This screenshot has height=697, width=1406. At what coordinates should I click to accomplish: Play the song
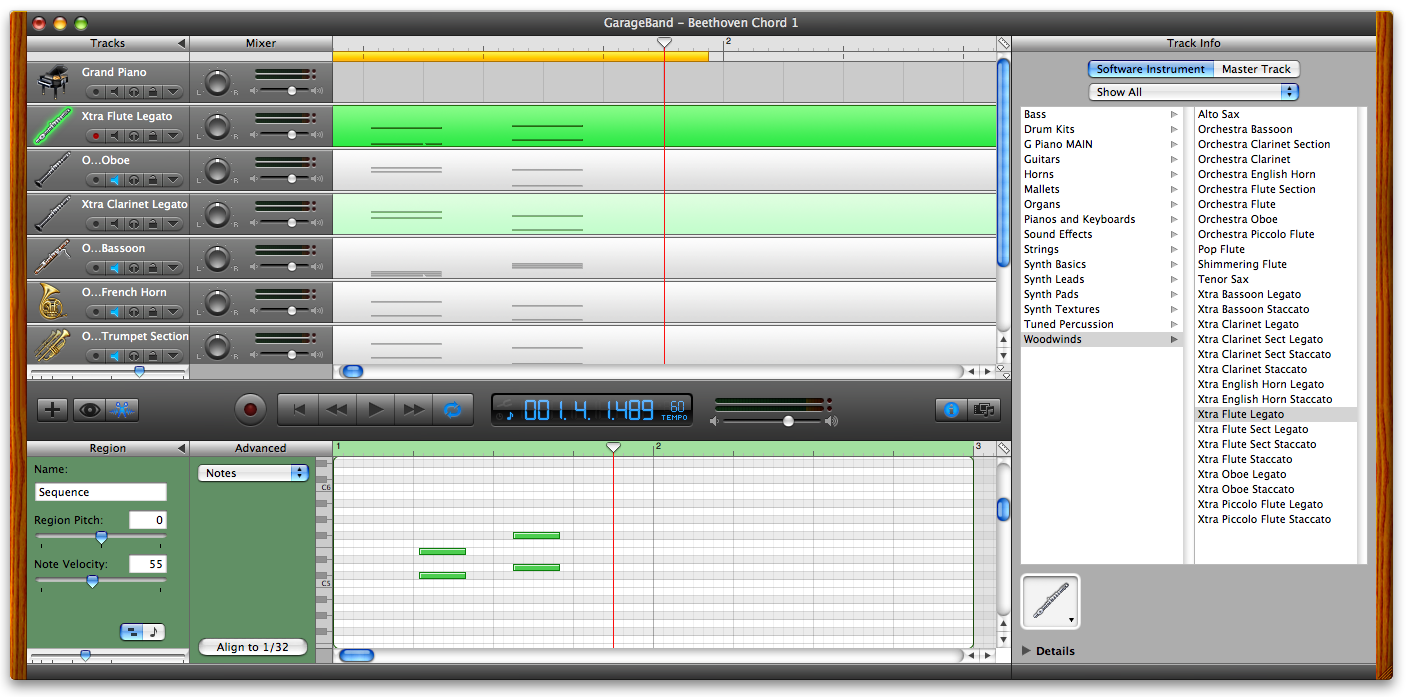[x=376, y=409]
